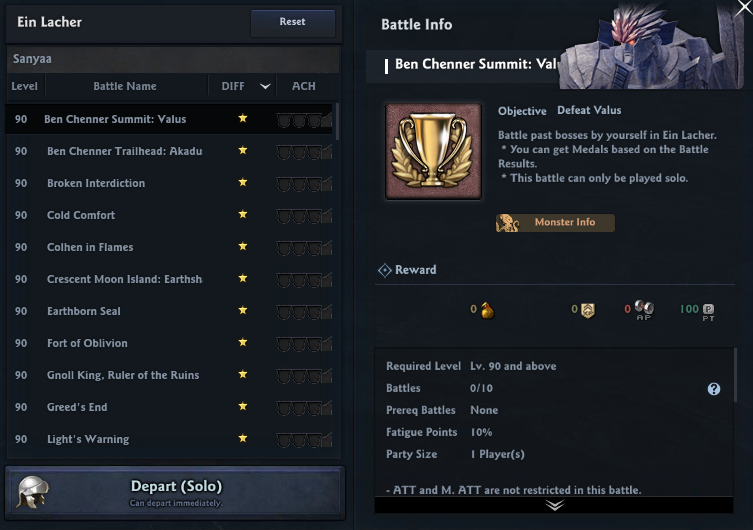Select Ben Chenner Trailhead: Akadu battle
Viewport: 753px width, 530px height.
click(125, 151)
